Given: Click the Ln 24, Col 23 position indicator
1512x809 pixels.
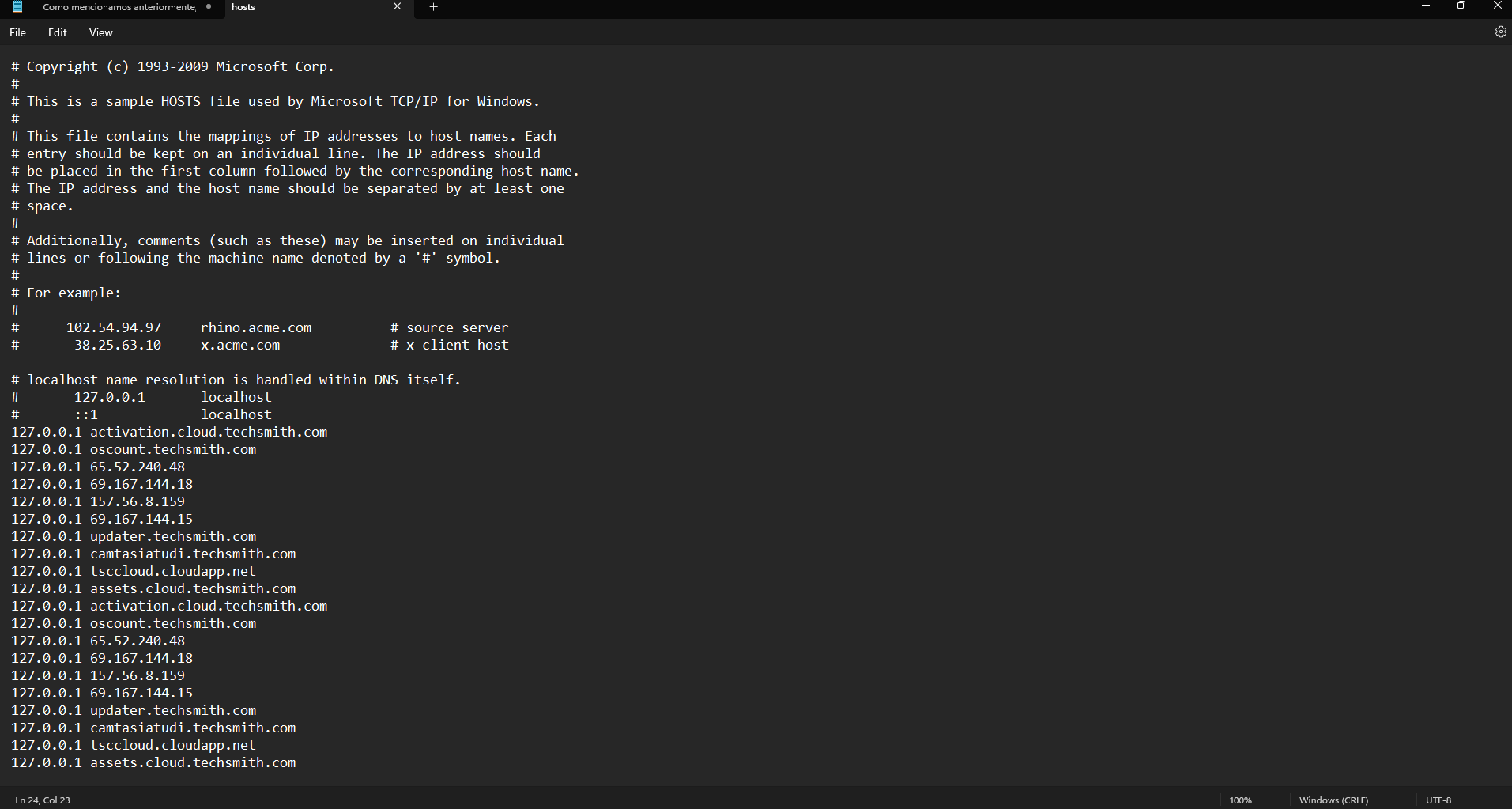Looking at the screenshot, I should (43, 800).
